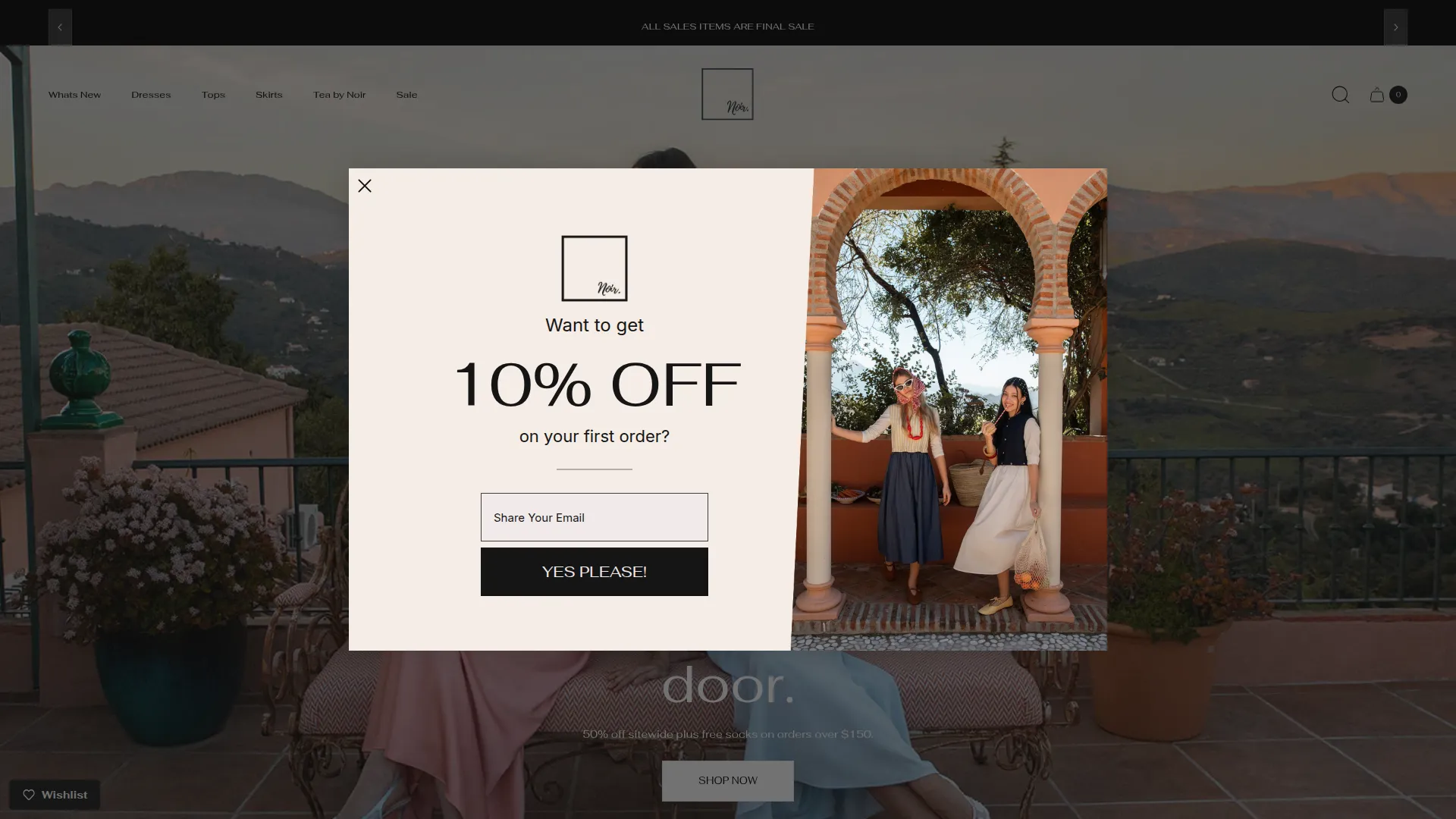Close the 10% off popup

click(x=365, y=186)
